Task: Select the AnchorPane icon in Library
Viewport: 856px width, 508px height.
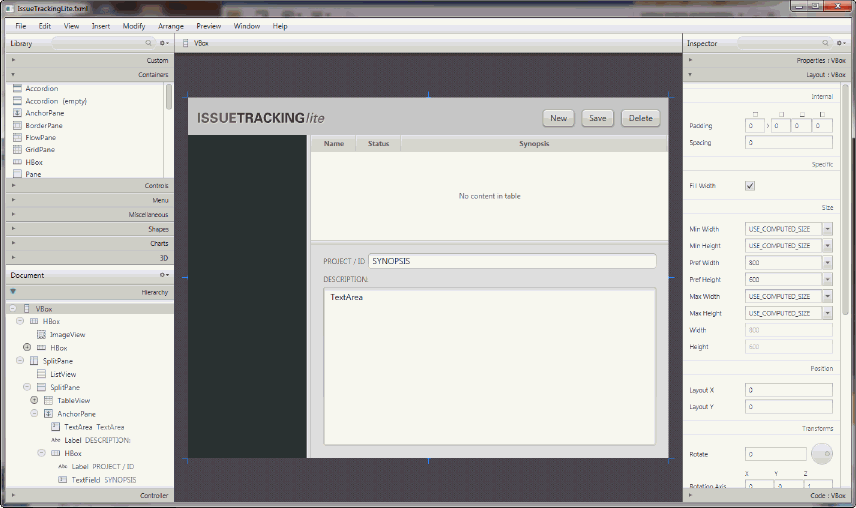Action: point(17,113)
